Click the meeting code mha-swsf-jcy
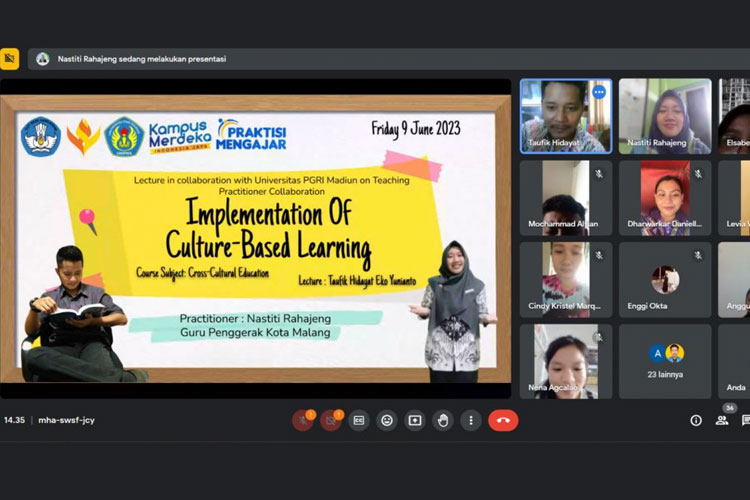 click(69, 420)
